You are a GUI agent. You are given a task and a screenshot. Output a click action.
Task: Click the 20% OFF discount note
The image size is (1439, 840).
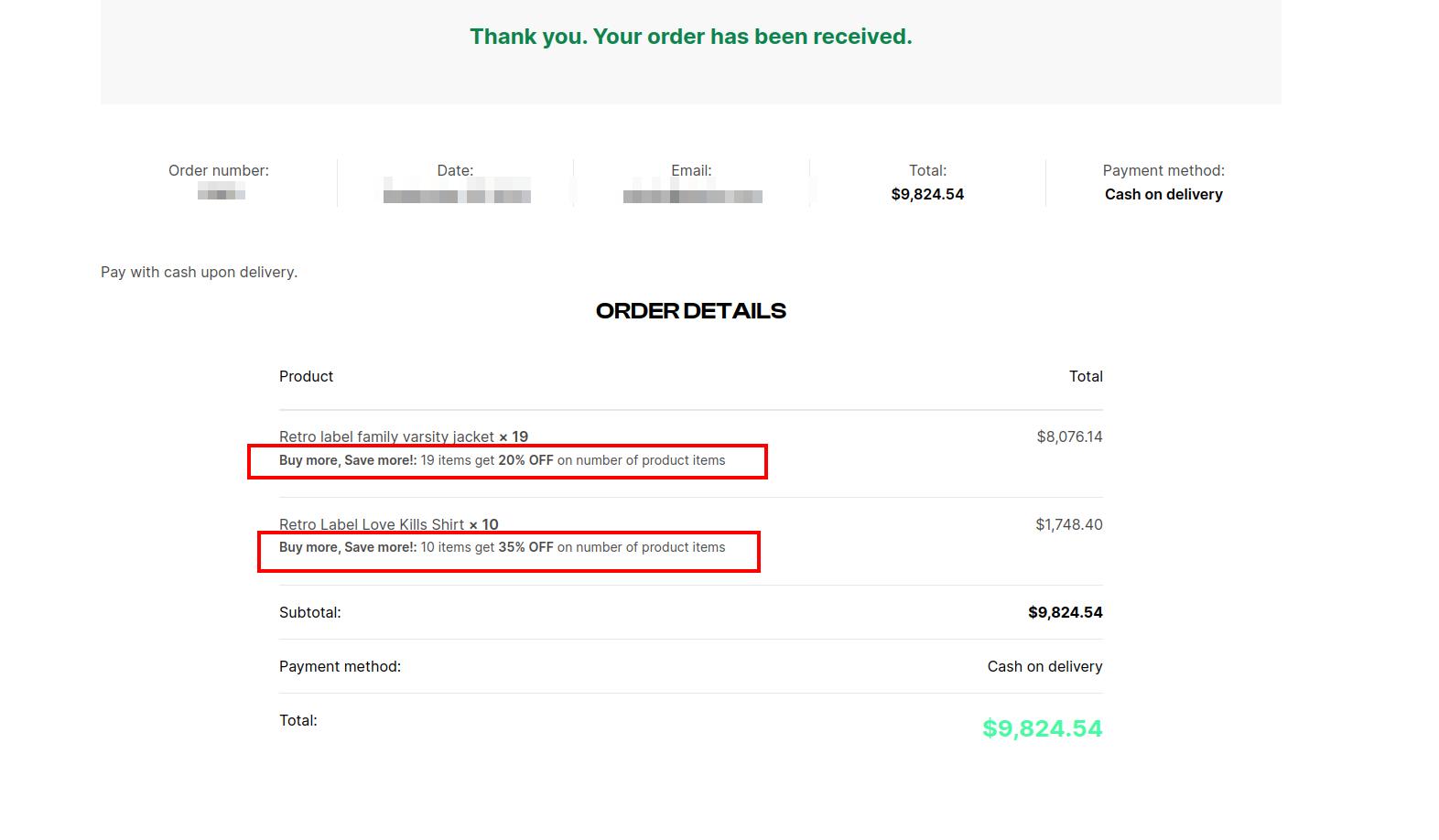click(x=502, y=460)
